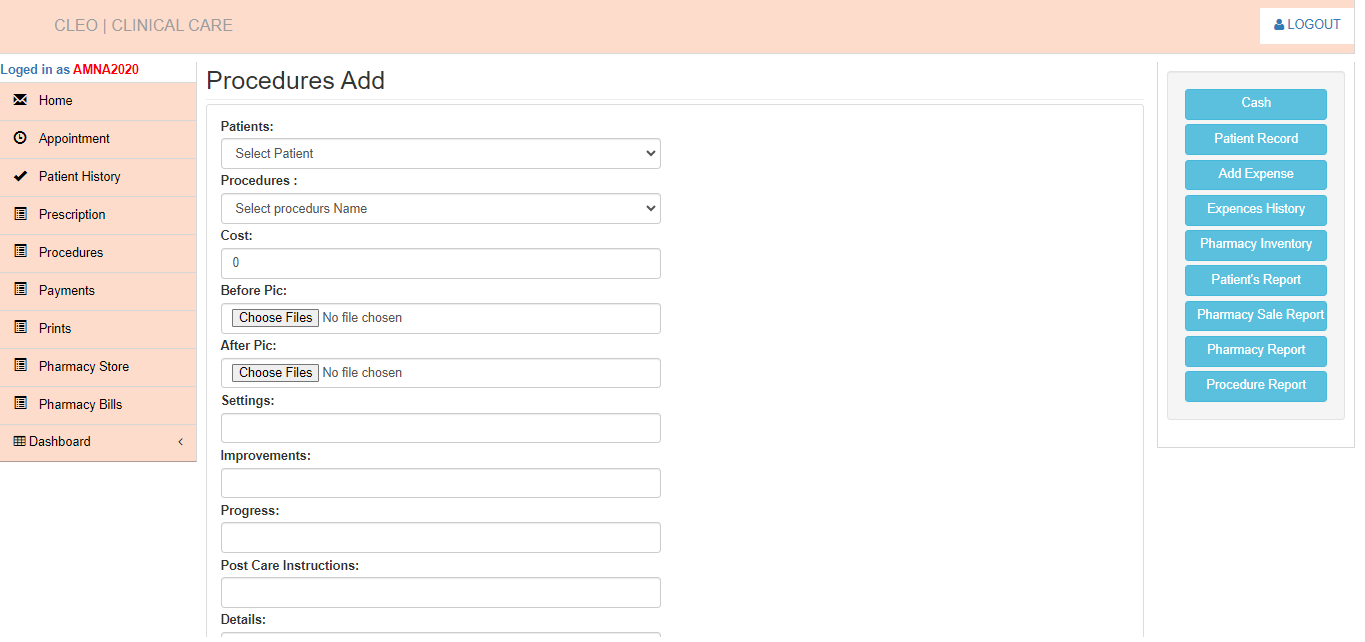Open the Select procedurs Name dropdown
1365x642 pixels.
click(440, 209)
